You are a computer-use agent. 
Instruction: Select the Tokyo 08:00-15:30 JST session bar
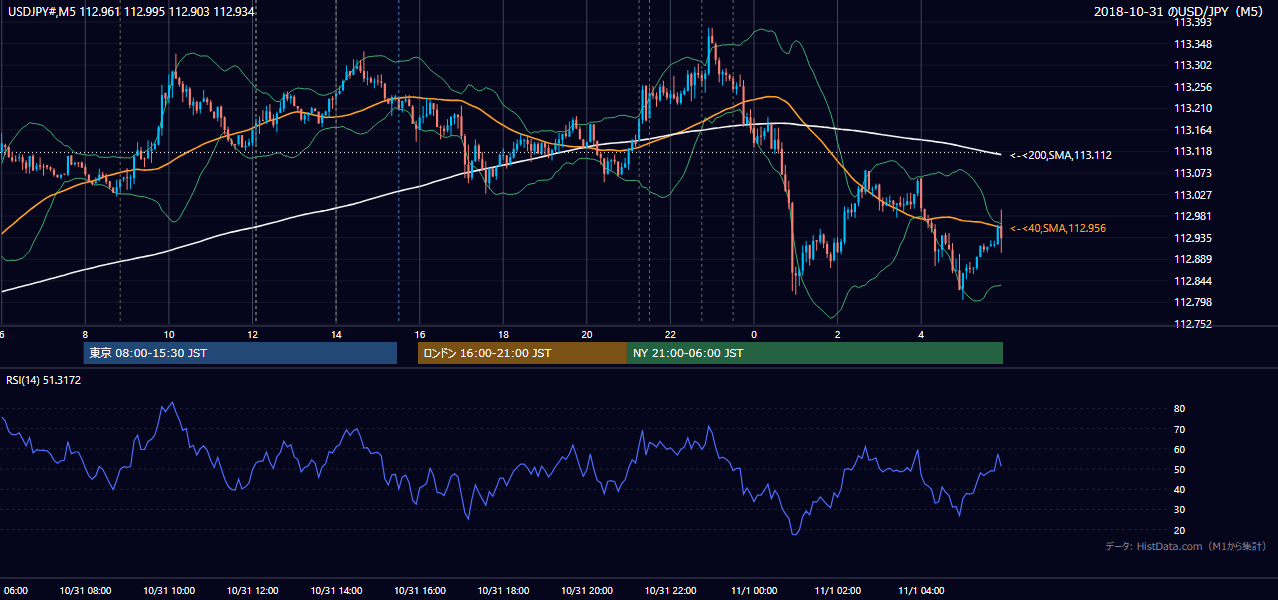[240, 353]
